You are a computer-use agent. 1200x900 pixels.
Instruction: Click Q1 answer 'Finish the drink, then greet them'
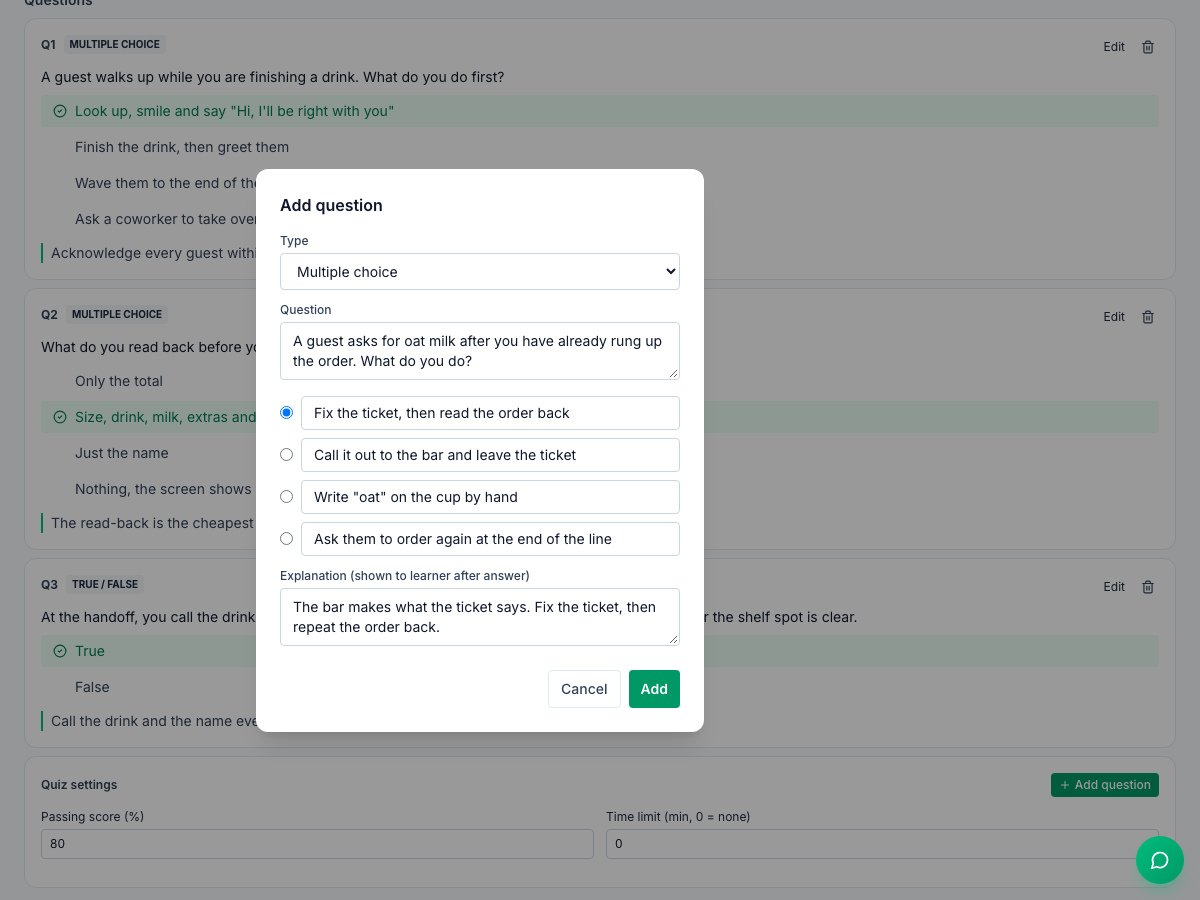click(x=182, y=147)
